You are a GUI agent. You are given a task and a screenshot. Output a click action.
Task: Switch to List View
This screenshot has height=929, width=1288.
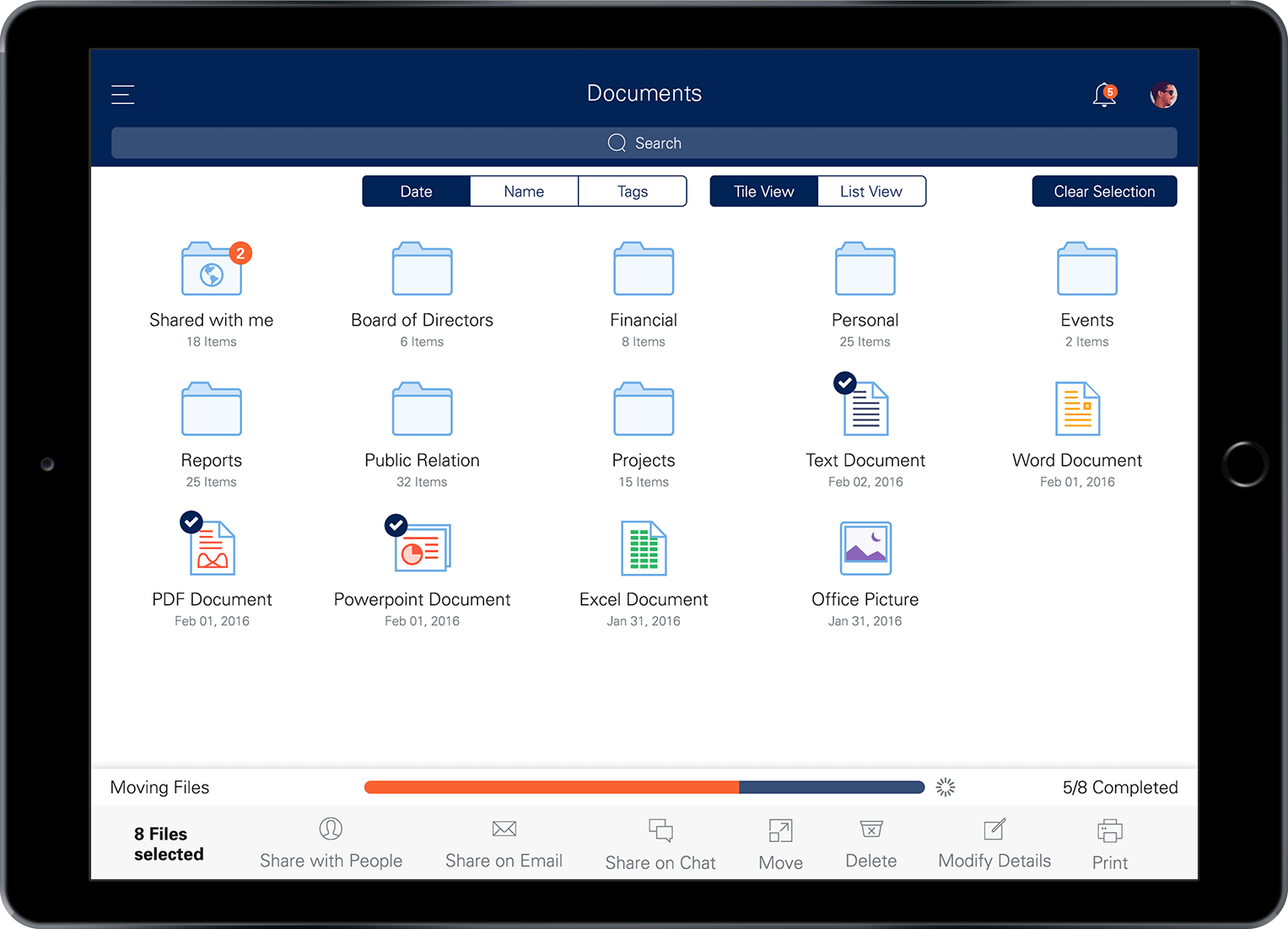point(871,192)
